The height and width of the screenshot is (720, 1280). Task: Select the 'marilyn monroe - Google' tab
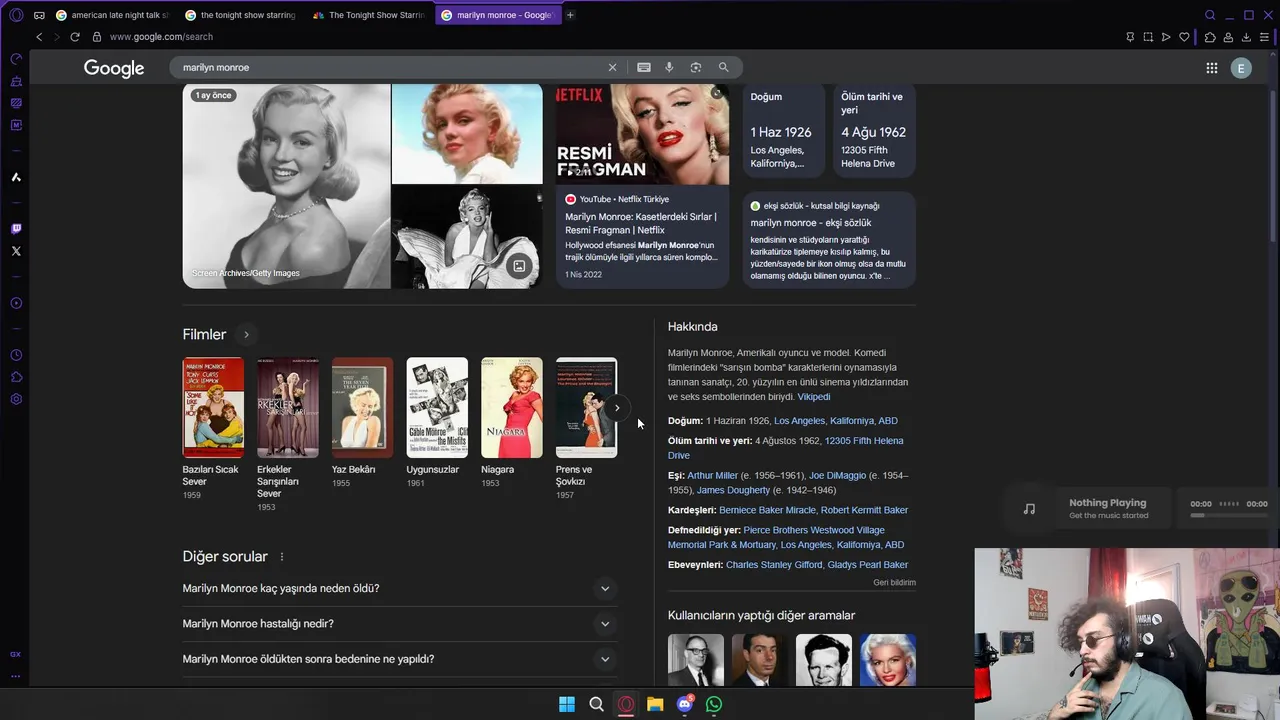497,15
